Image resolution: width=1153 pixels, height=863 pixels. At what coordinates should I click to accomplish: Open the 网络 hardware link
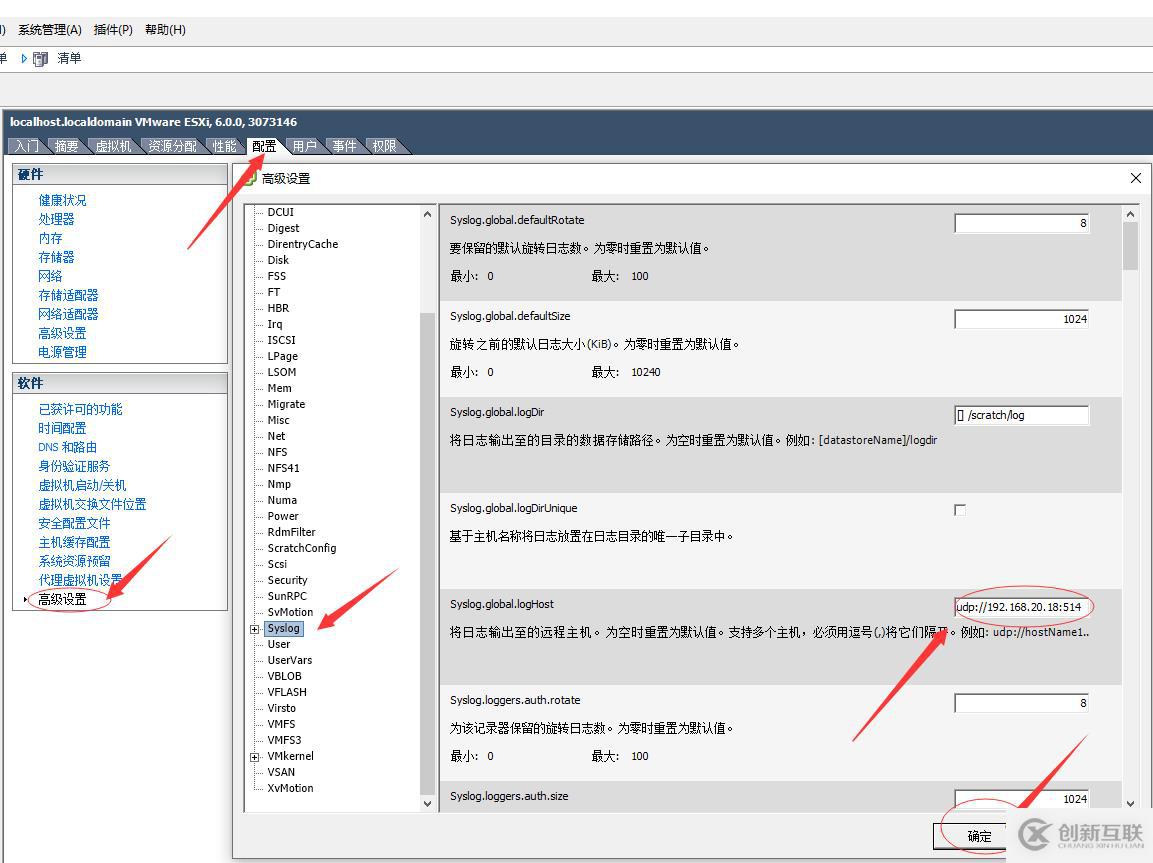click(x=51, y=276)
